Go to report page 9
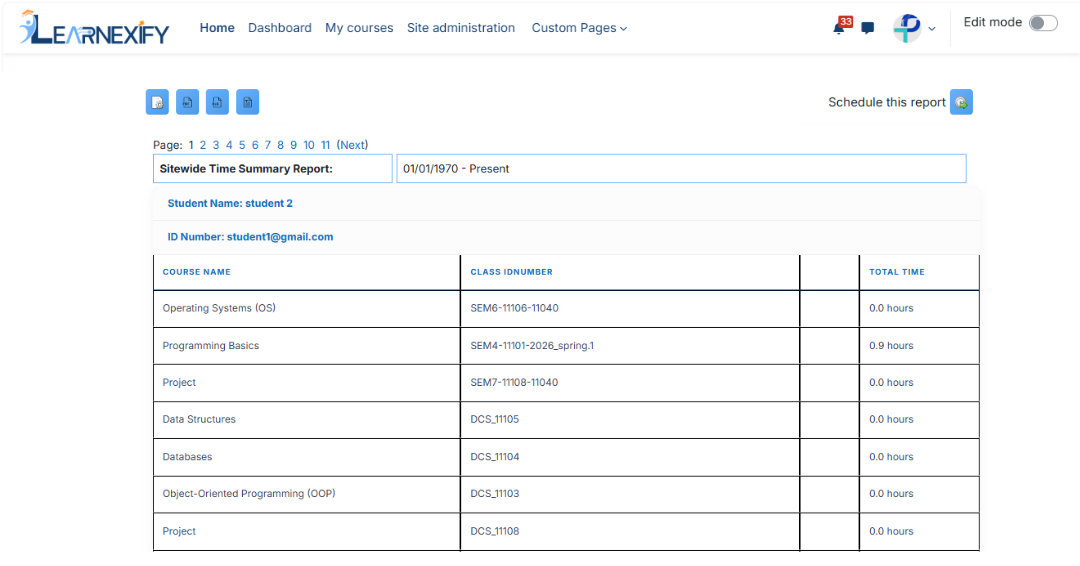This screenshot has height=566, width=1080. [293, 145]
